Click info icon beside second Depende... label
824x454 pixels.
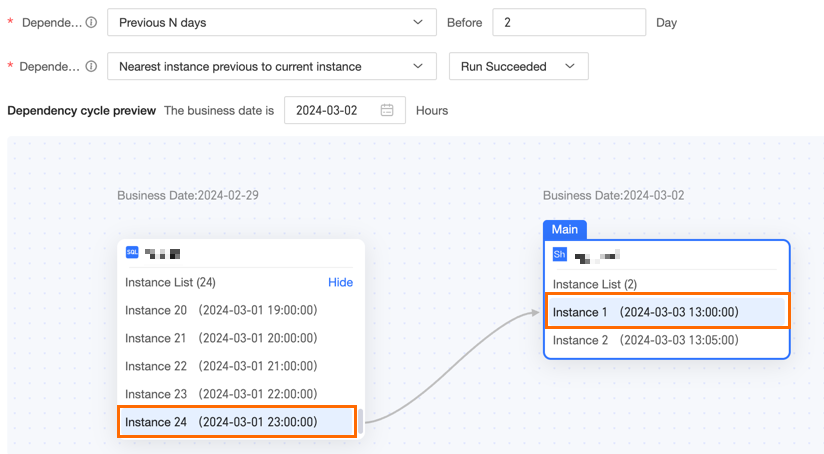(x=91, y=66)
